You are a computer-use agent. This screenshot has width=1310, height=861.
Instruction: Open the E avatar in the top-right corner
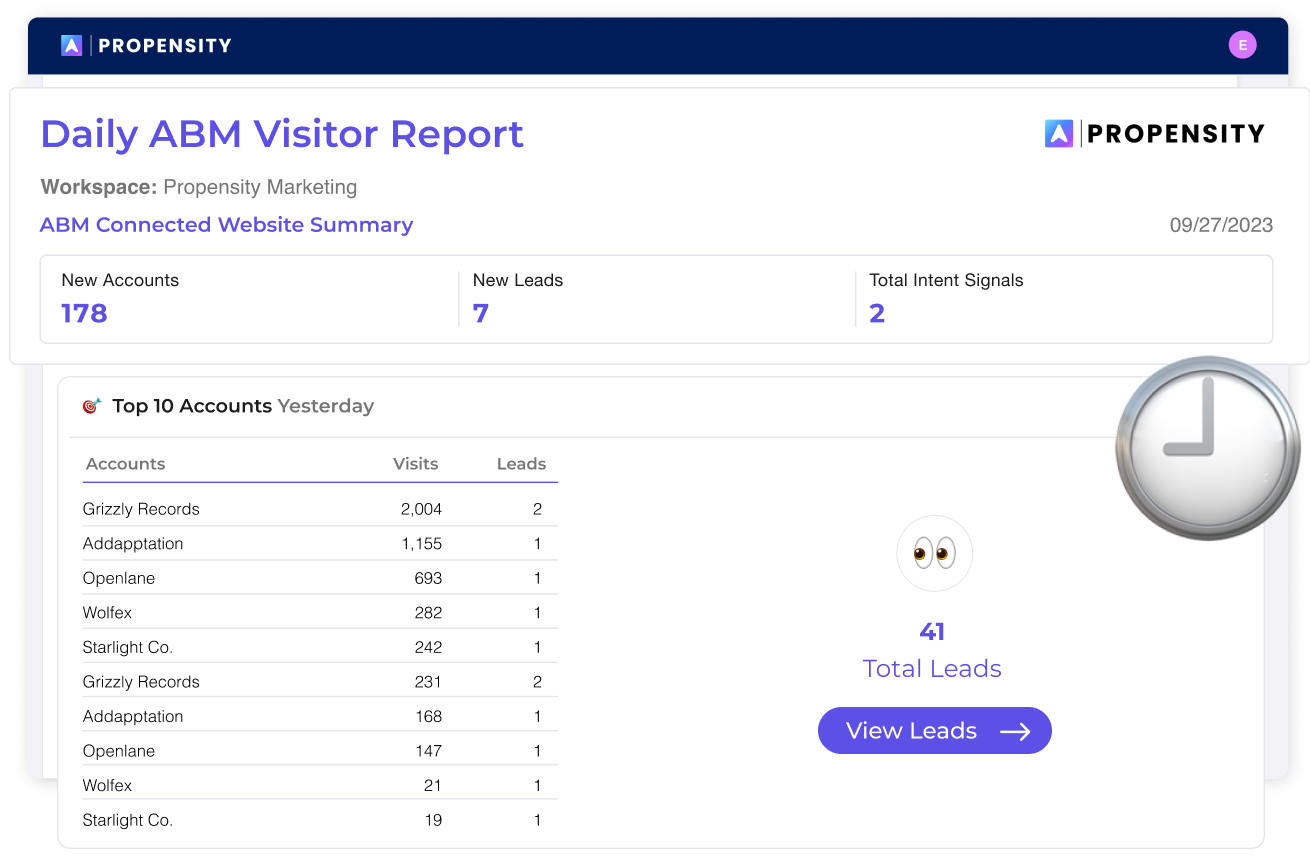tap(1242, 44)
